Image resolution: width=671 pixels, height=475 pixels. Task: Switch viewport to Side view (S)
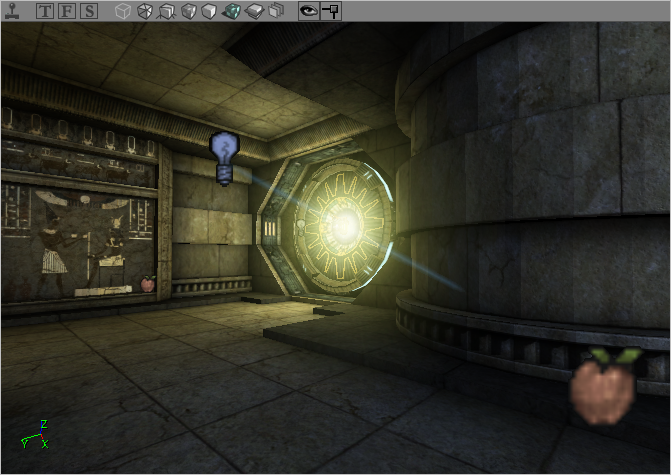coord(89,12)
